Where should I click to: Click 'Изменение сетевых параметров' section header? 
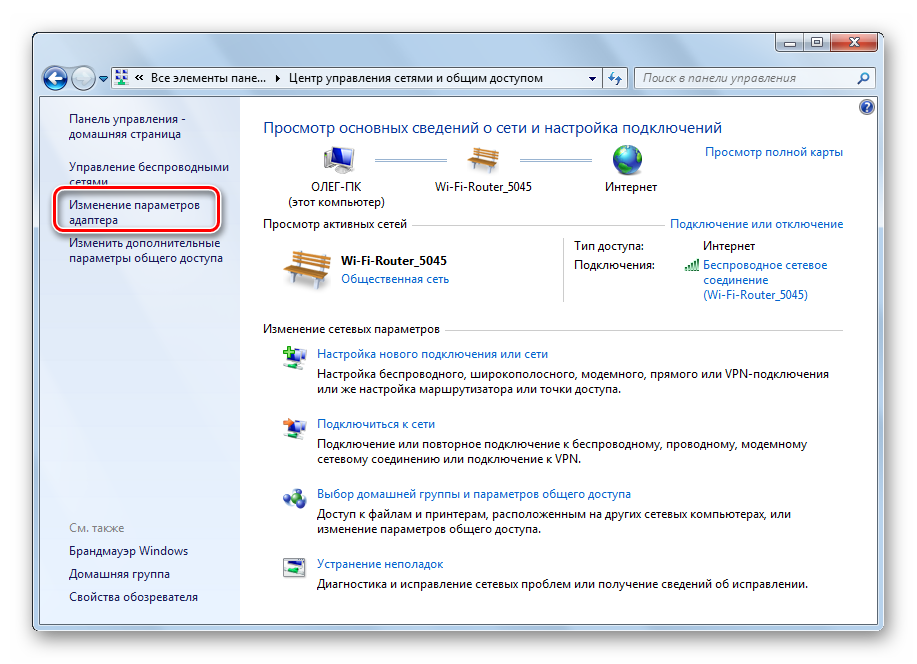[x=351, y=329]
